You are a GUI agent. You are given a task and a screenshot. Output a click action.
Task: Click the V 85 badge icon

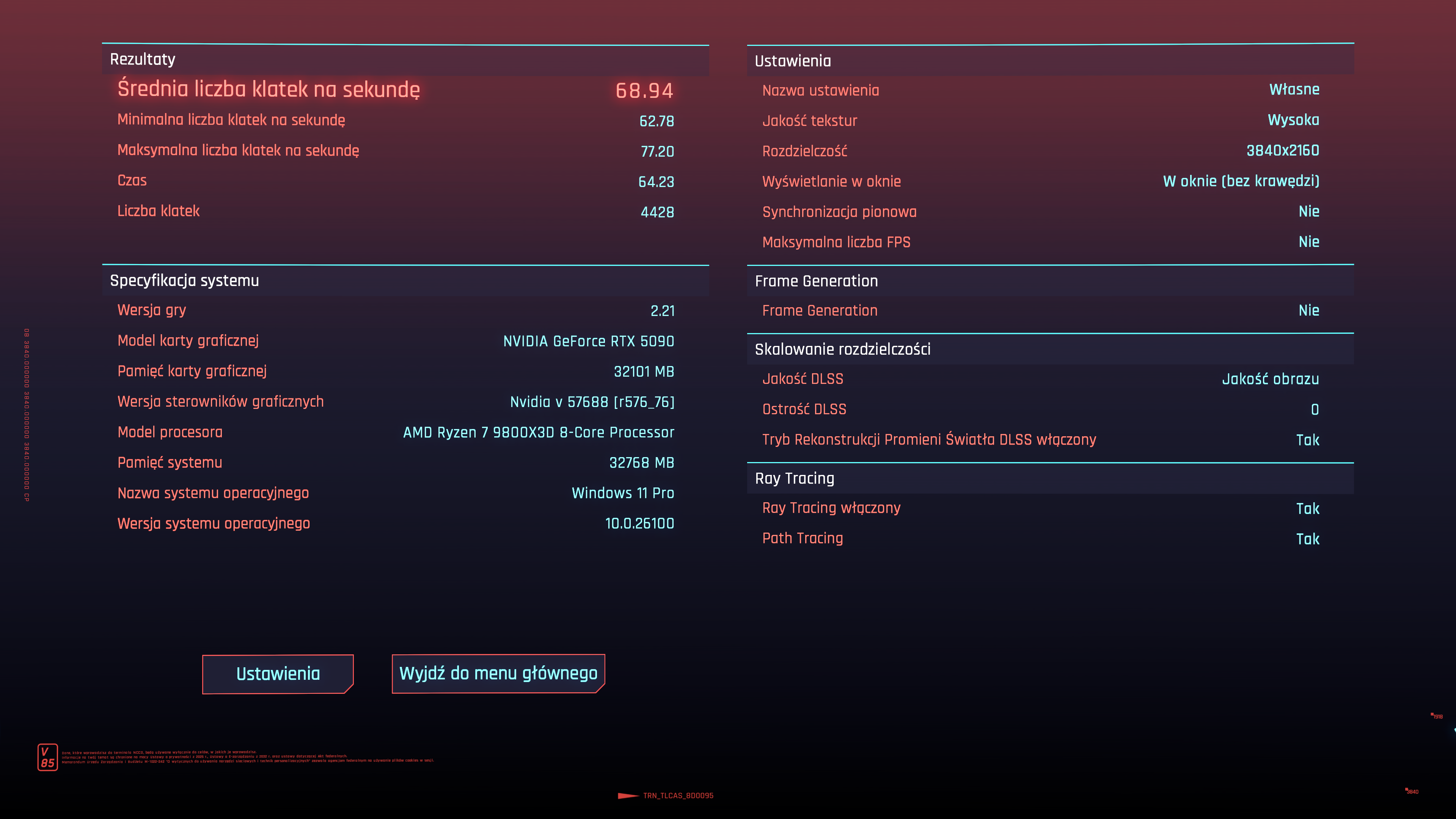[x=47, y=758]
